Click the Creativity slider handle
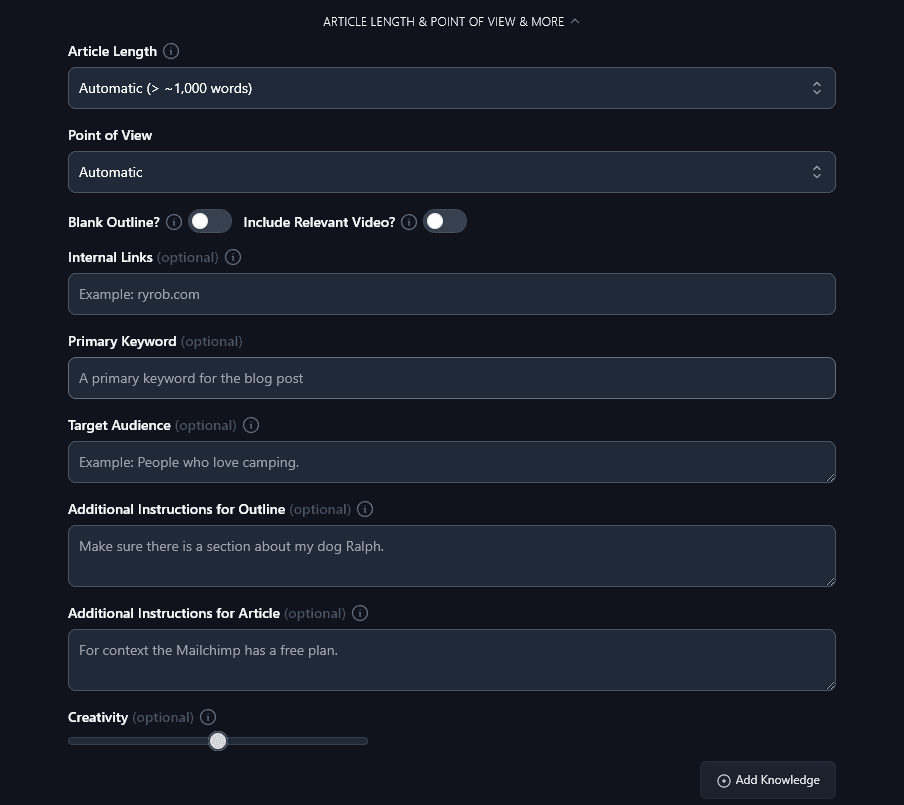The image size is (904, 805). [x=218, y=741]
